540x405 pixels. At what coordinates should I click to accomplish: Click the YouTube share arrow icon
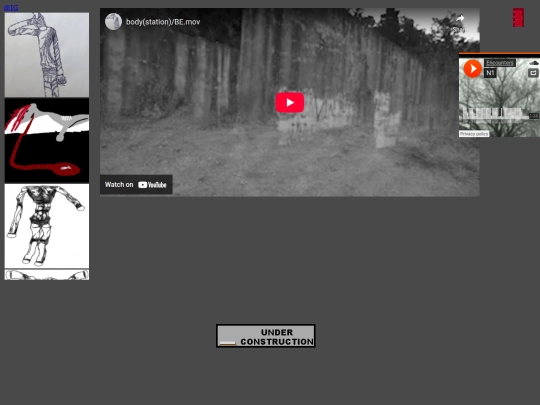(x=459, y=19)
